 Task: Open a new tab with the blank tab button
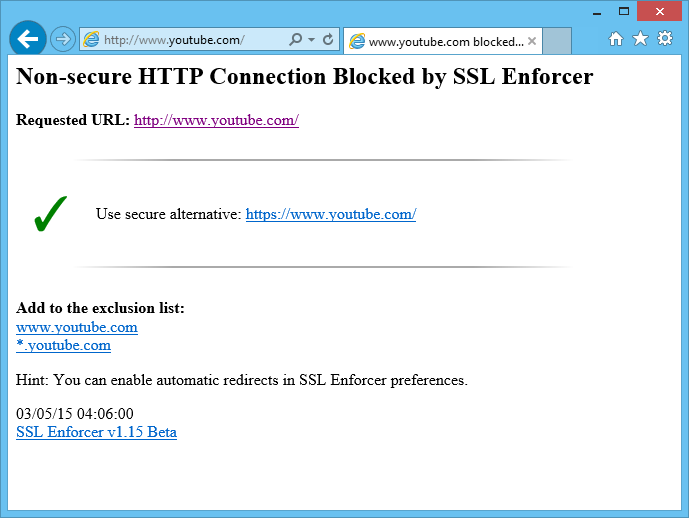[557, 41]
